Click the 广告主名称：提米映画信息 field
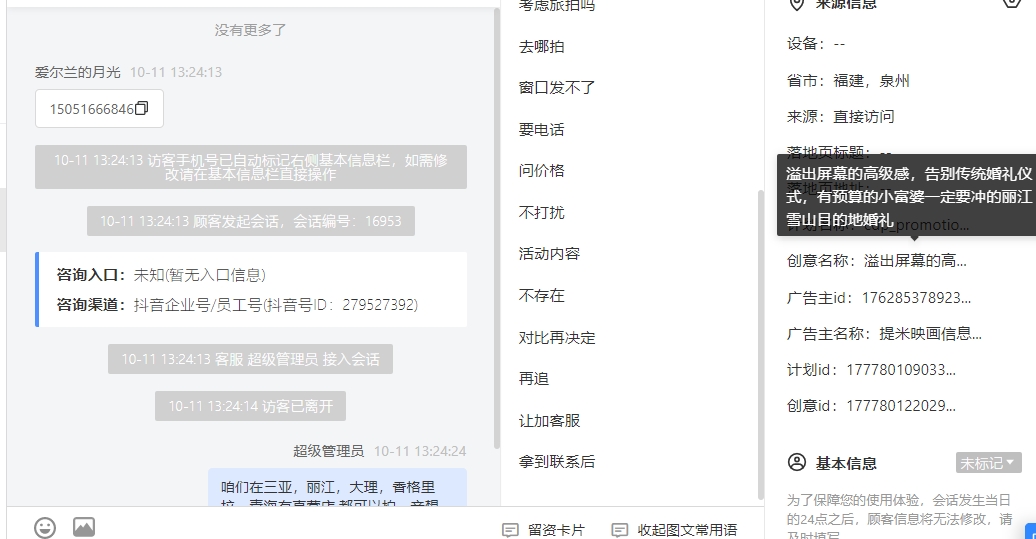 [884, 334]
